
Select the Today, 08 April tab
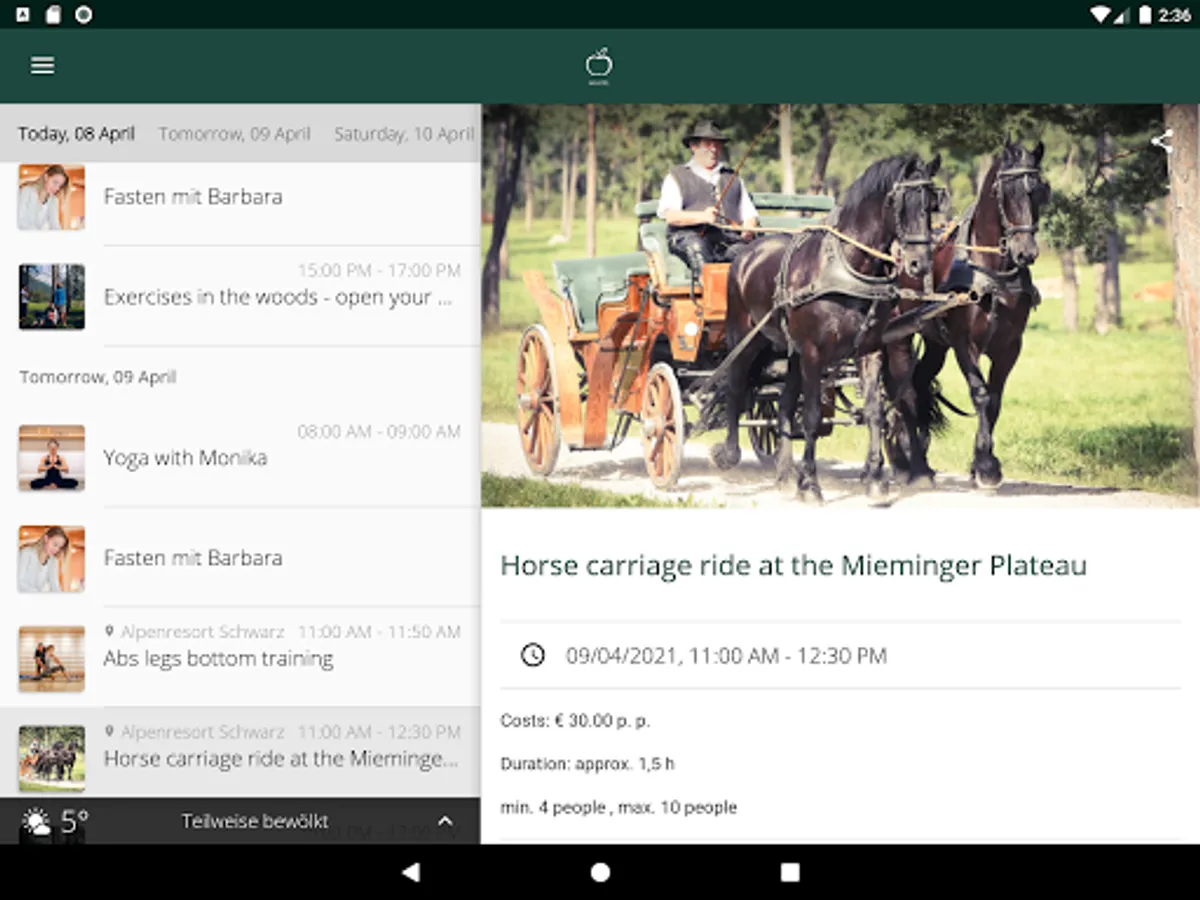click(x=76, y=134)
